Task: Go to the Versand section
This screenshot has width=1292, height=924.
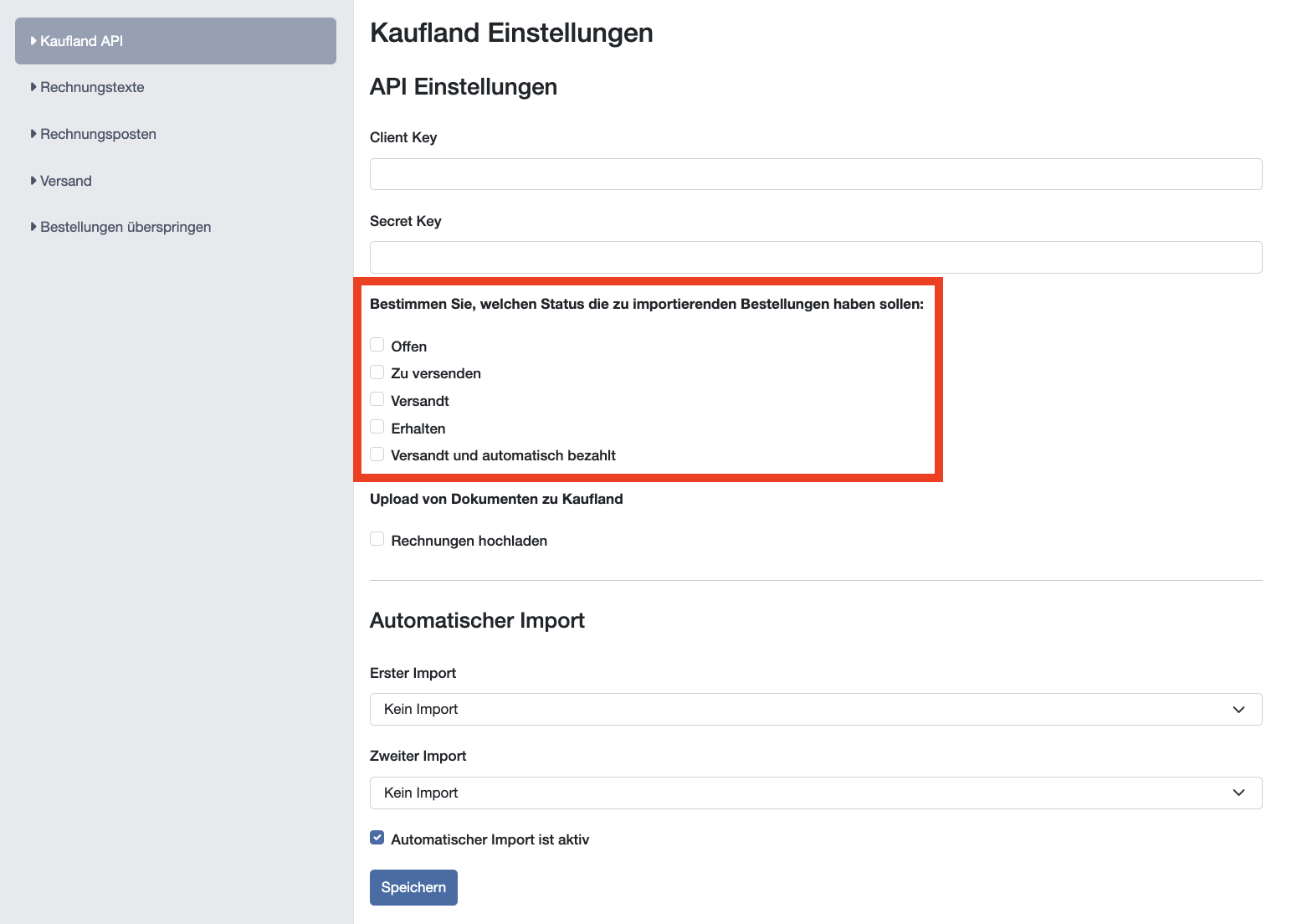Action: (66, 181)
